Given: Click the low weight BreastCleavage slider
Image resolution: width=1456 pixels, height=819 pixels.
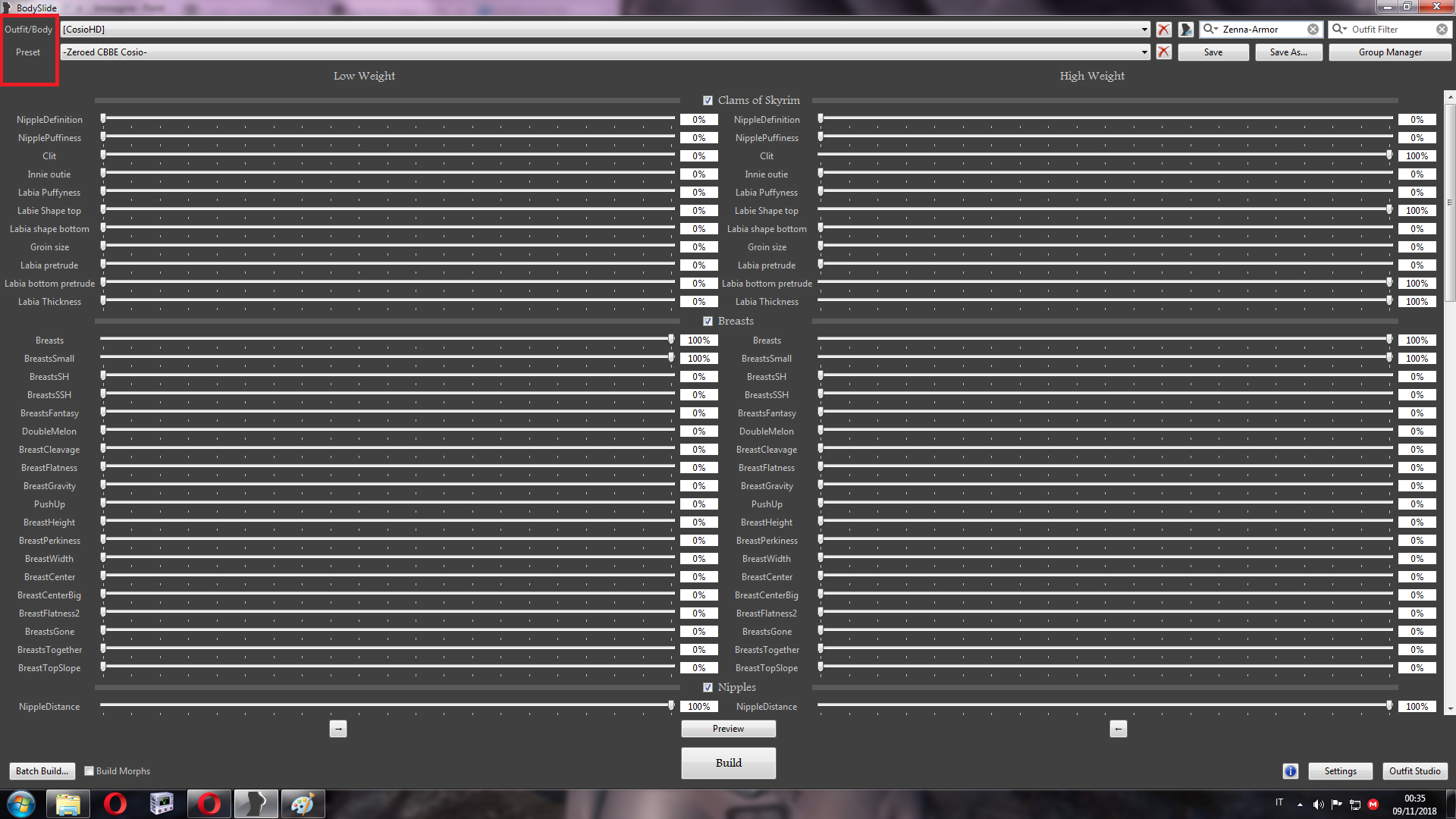Looking at the screenshot, I should [387, 450].
